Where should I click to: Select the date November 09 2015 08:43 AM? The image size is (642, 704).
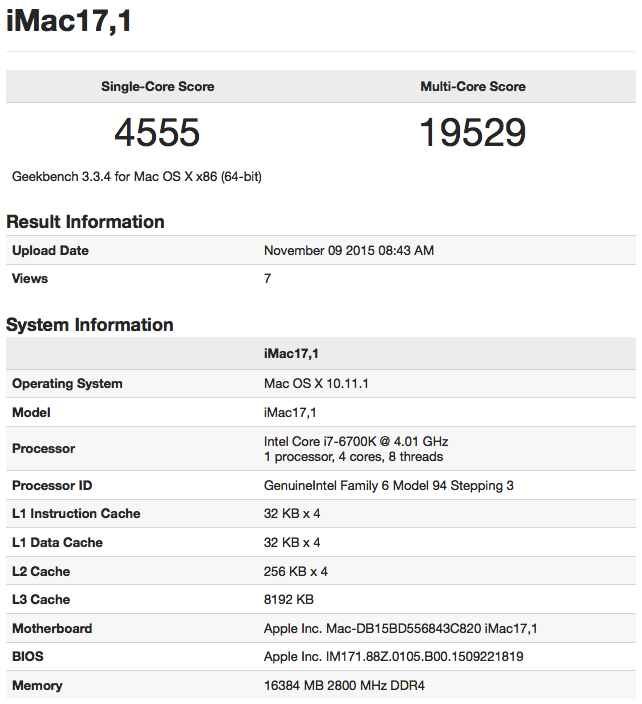click(349, 251)
